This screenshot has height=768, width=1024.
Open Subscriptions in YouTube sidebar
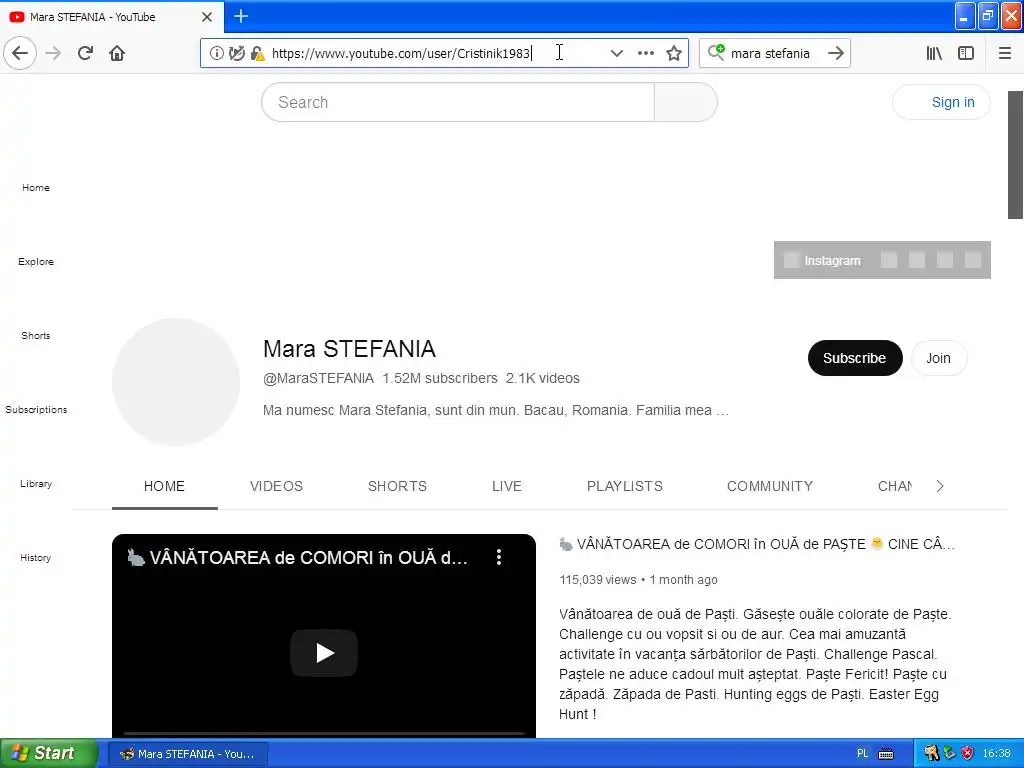click(x=36, y=409)
